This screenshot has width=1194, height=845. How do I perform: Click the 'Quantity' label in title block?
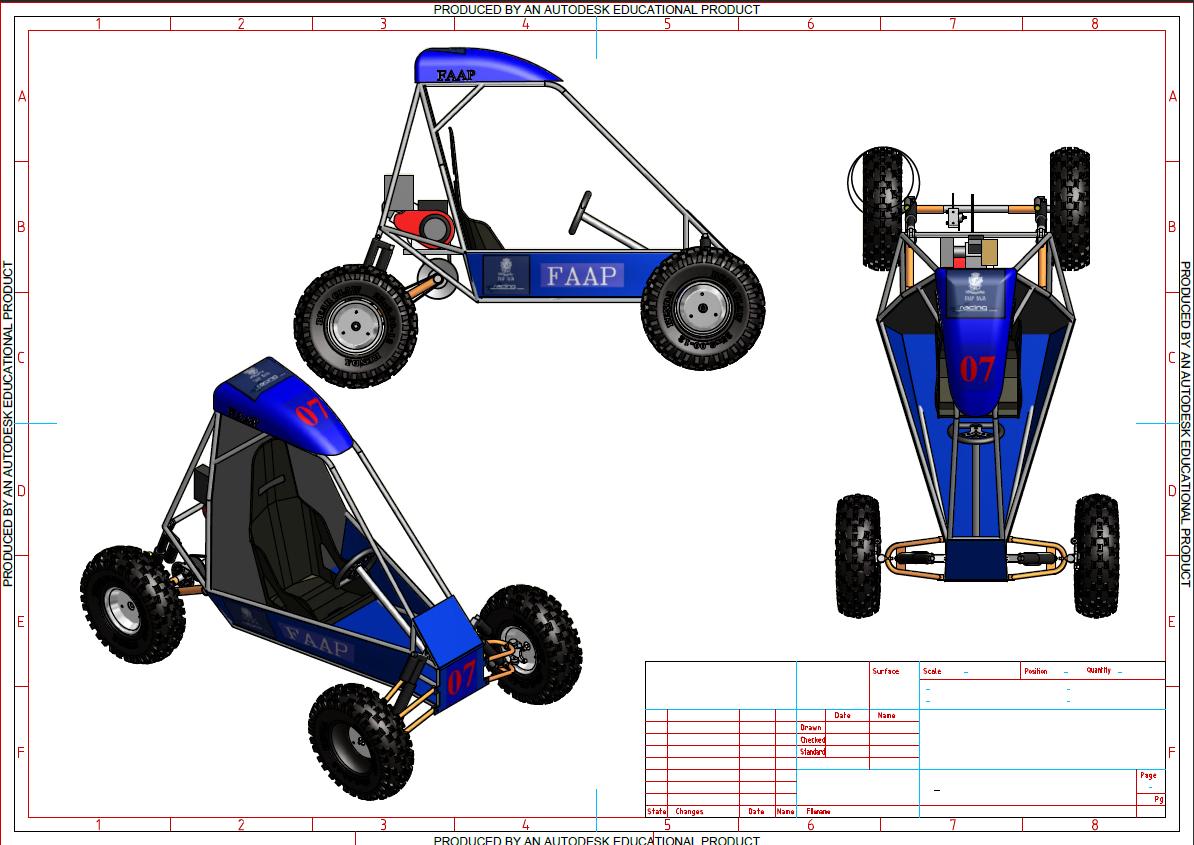click(1099, 671)
